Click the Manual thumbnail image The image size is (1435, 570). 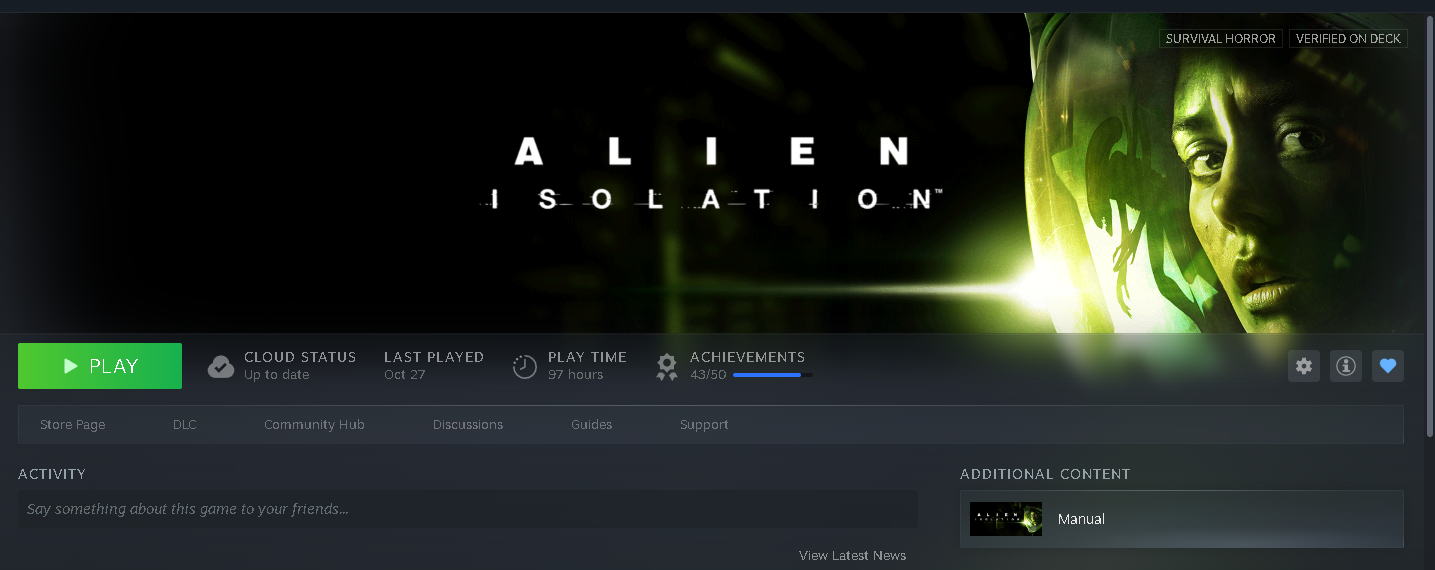(x=1006, y=519)
